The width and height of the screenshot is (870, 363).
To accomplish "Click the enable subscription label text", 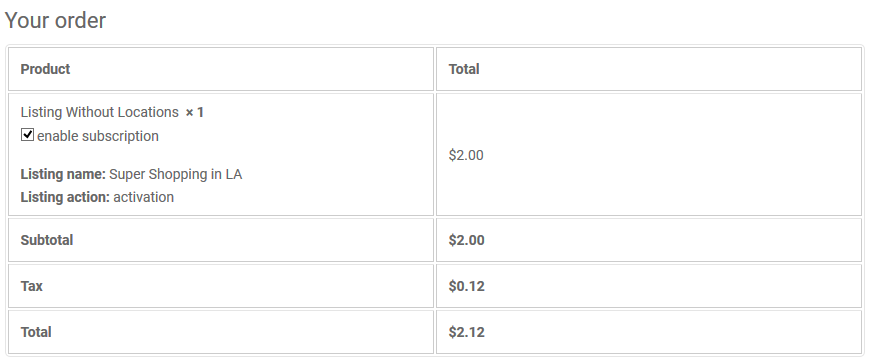I will [98, 136].
